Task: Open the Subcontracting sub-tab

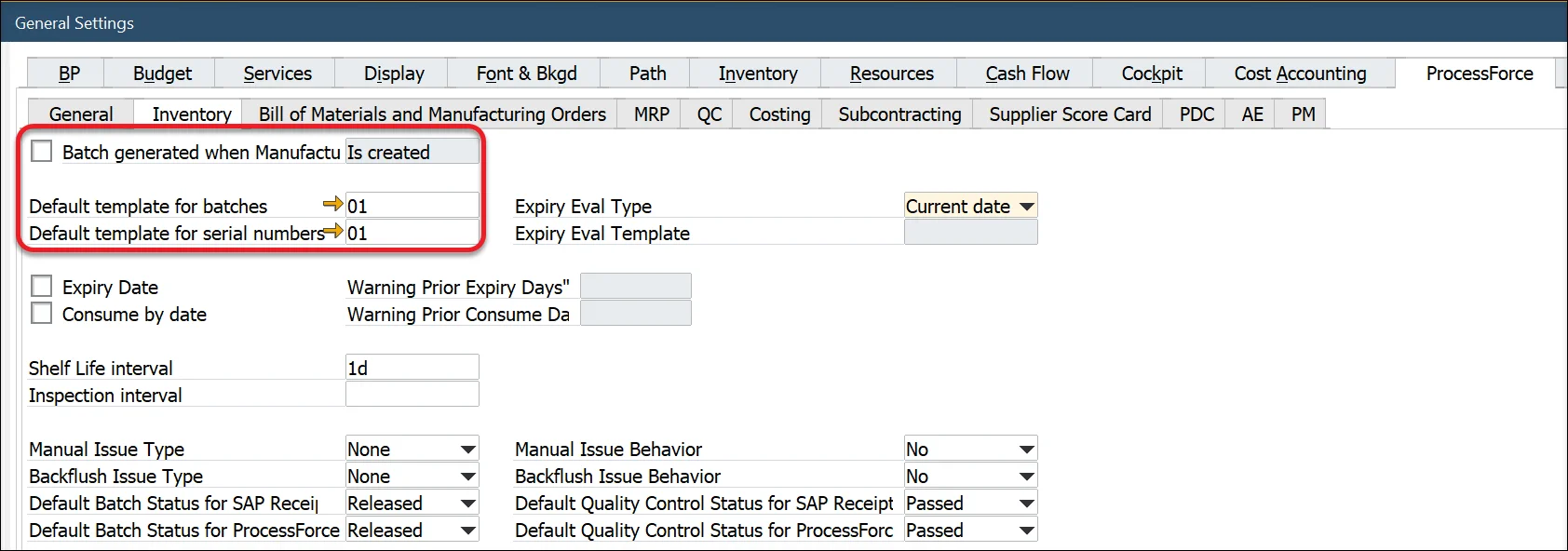Action: pyautogui.click(x=899, y=114)
